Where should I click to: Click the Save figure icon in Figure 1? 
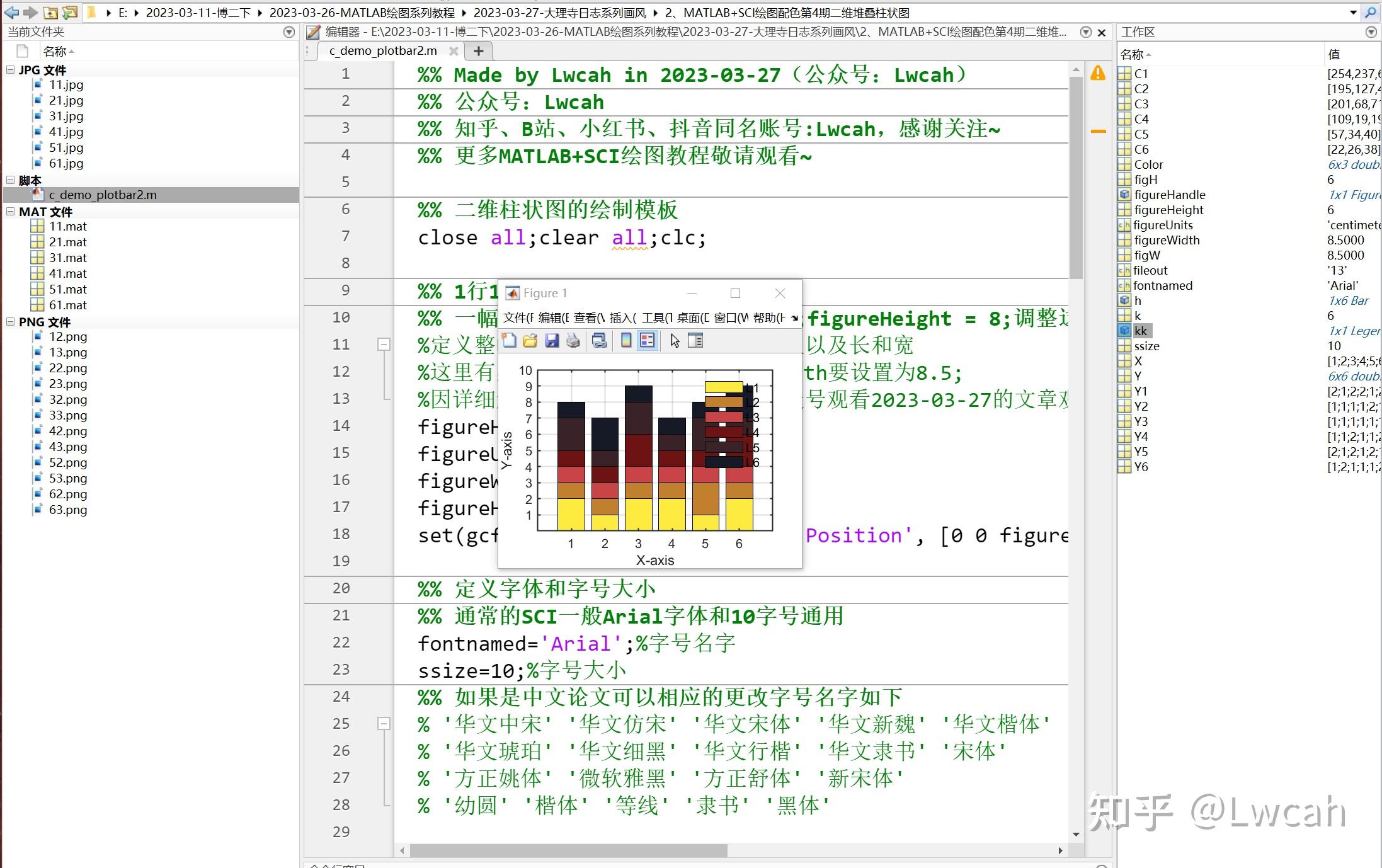tap(552, 340)
